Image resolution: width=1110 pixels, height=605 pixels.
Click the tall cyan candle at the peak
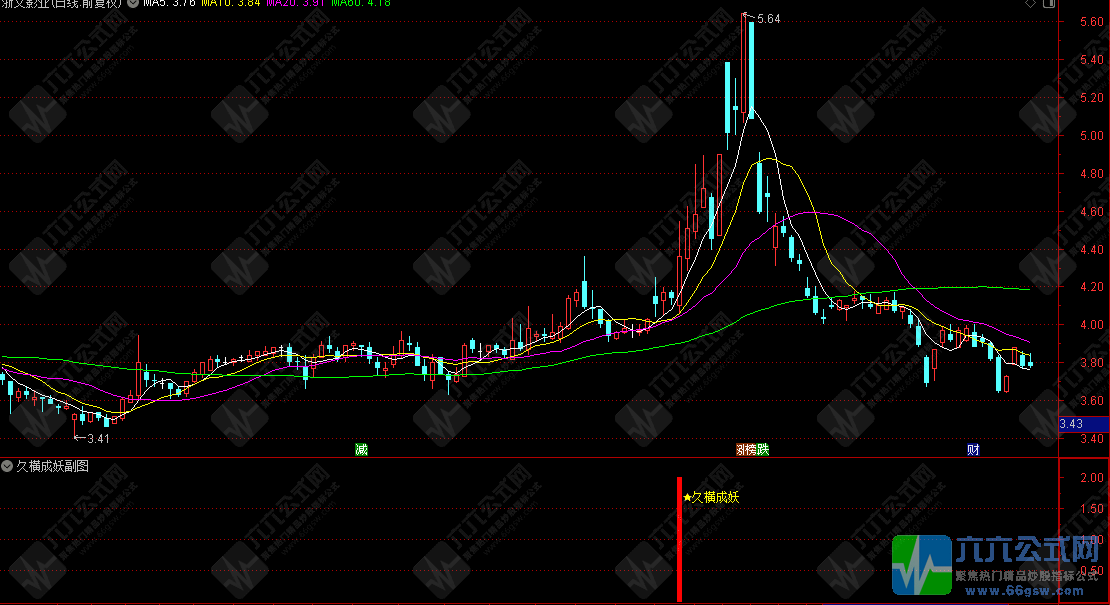coord(749,68)
